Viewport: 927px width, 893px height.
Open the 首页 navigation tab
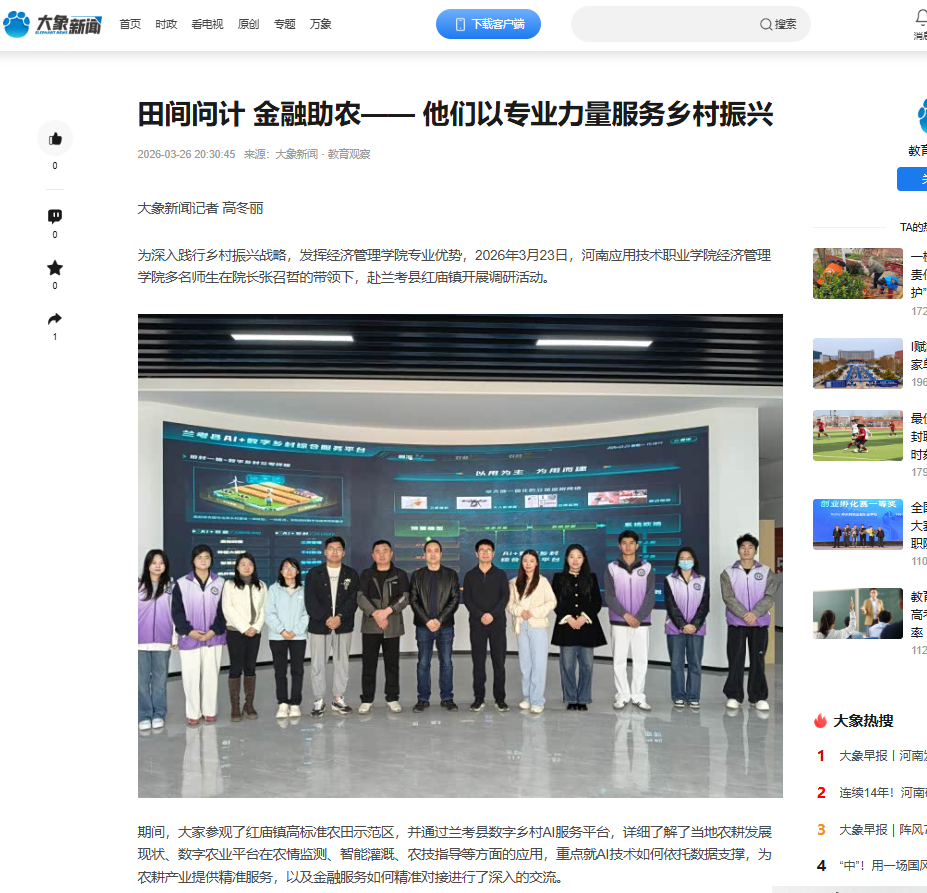coord(130,24)
